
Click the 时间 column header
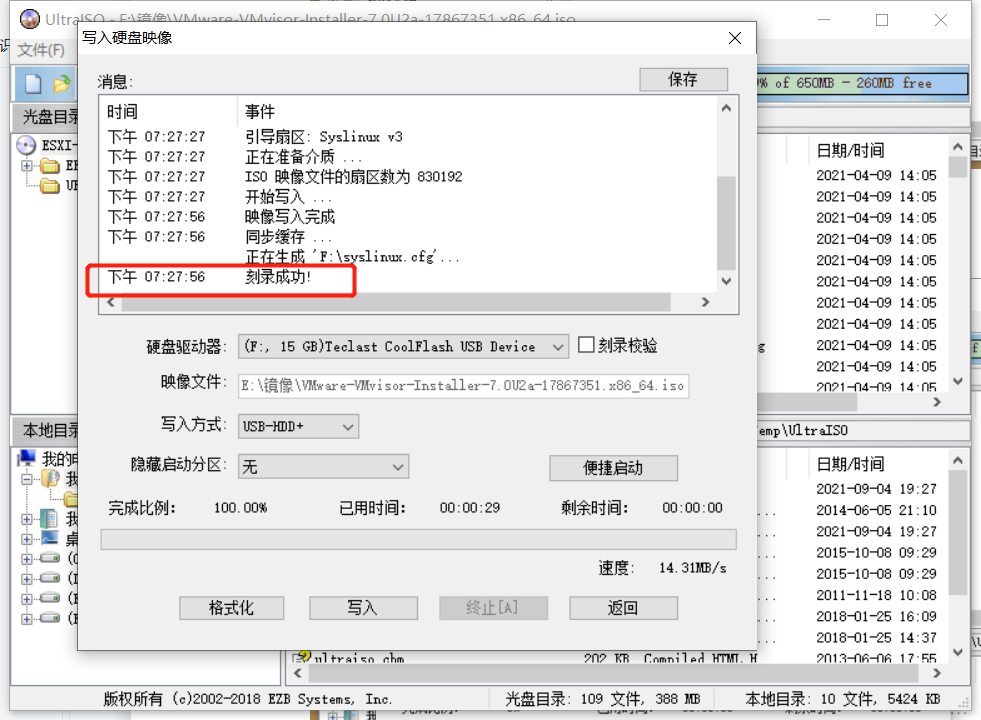[123, 112]
